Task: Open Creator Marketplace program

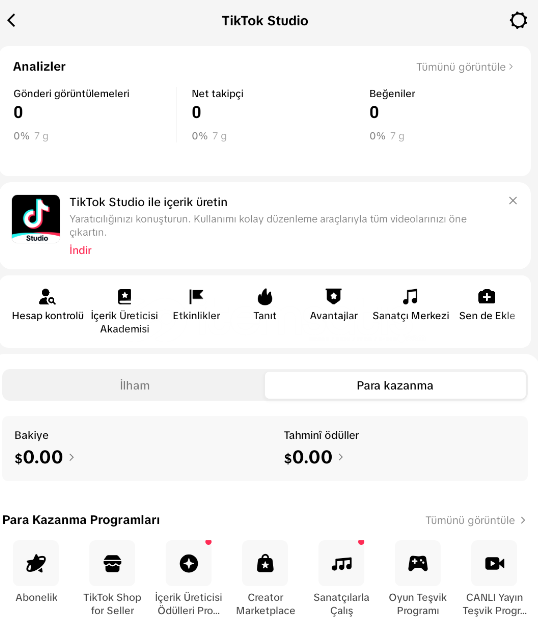Action: pos(265,563)
